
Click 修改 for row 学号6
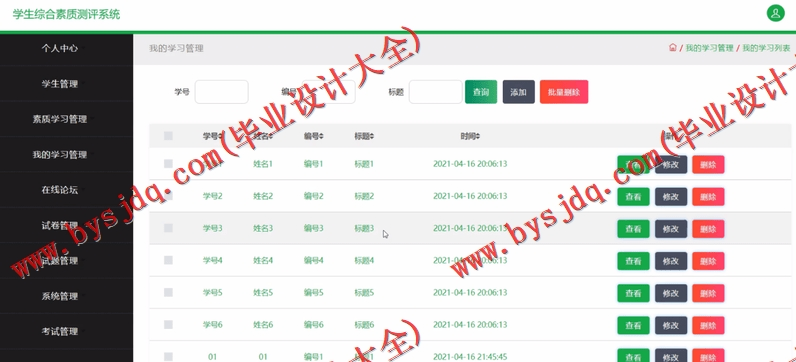671,325
